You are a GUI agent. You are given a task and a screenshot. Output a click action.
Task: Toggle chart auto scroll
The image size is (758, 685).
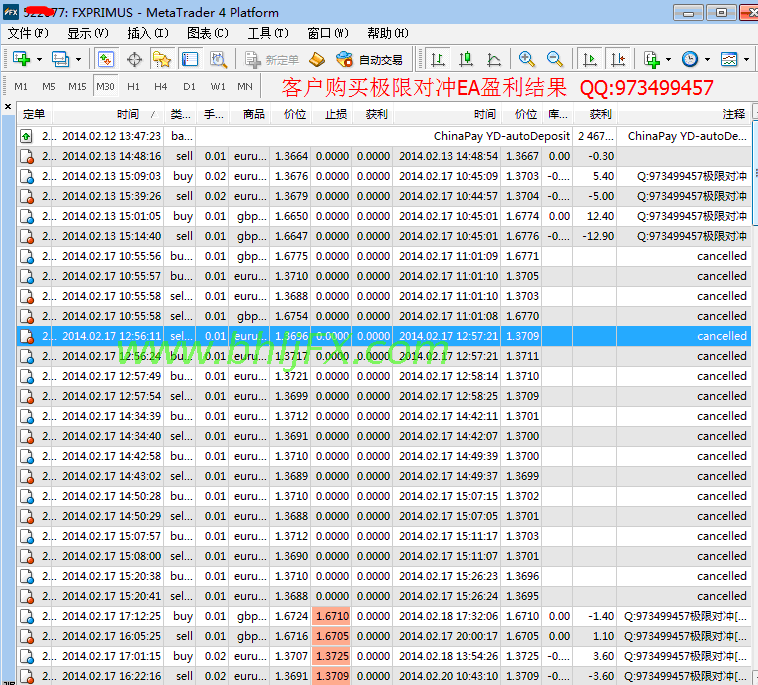coord(590,59)
